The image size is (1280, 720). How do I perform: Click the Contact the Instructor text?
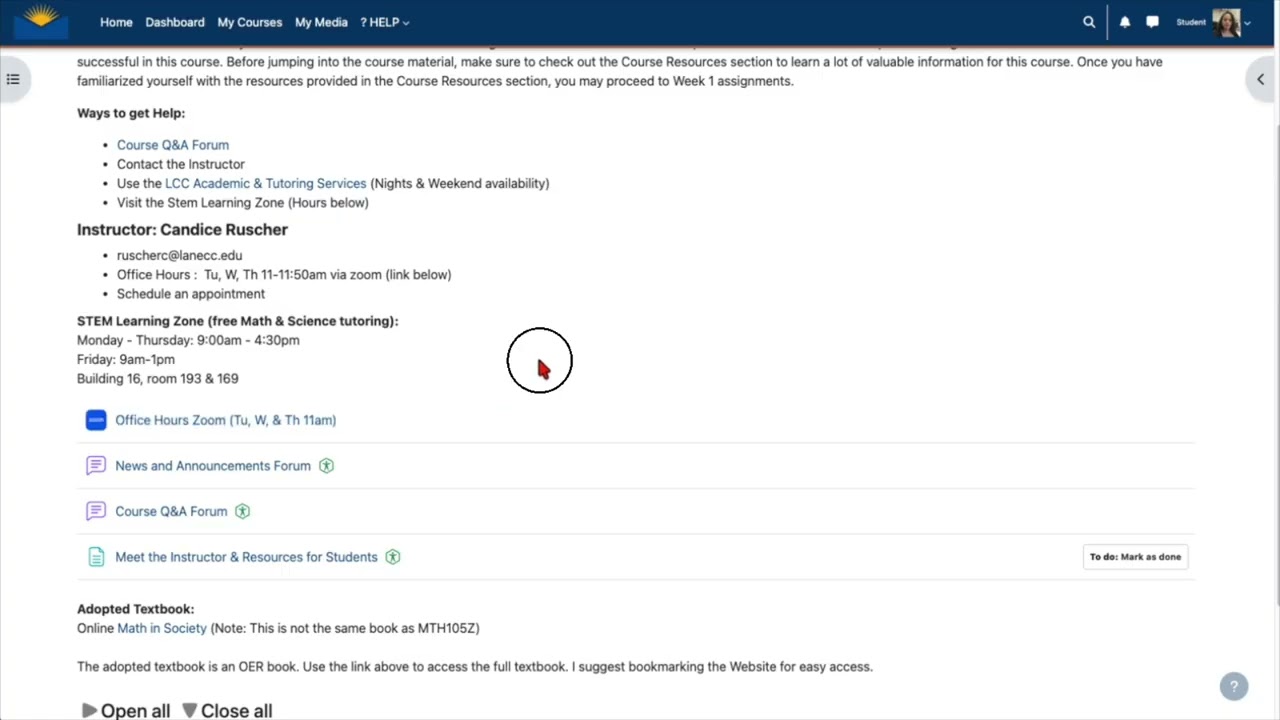pyautogui.click(x=181, y=164)
